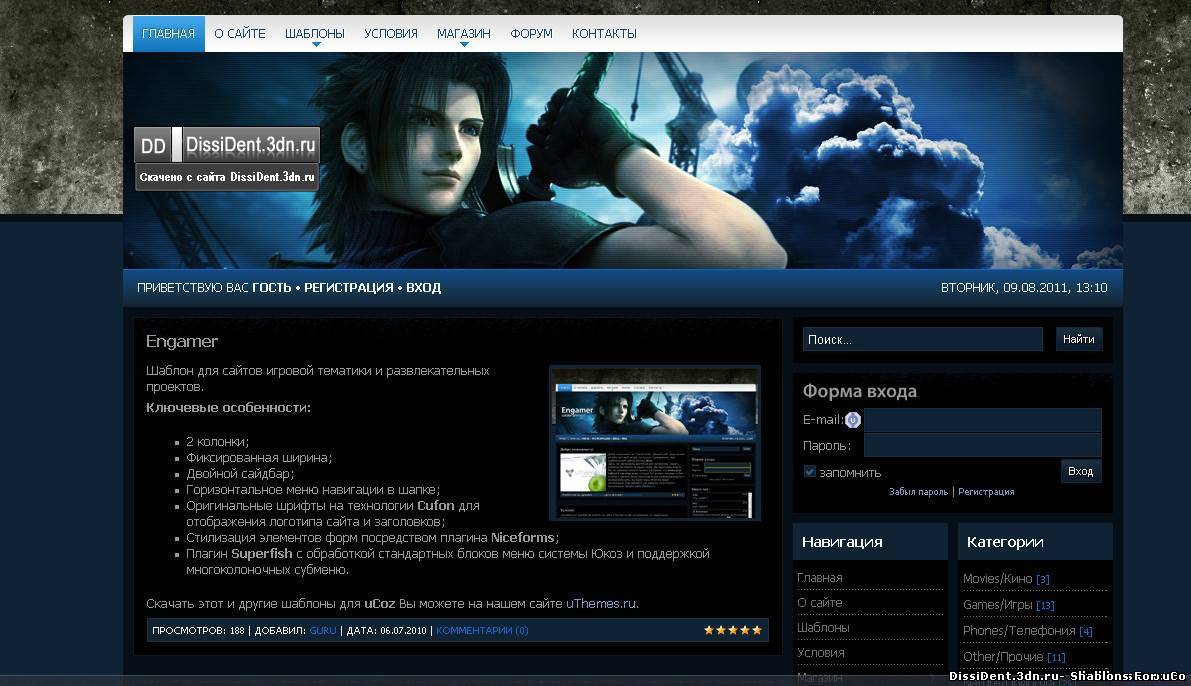
Task: Open the GURU author profile link
Action: [323, 631]
